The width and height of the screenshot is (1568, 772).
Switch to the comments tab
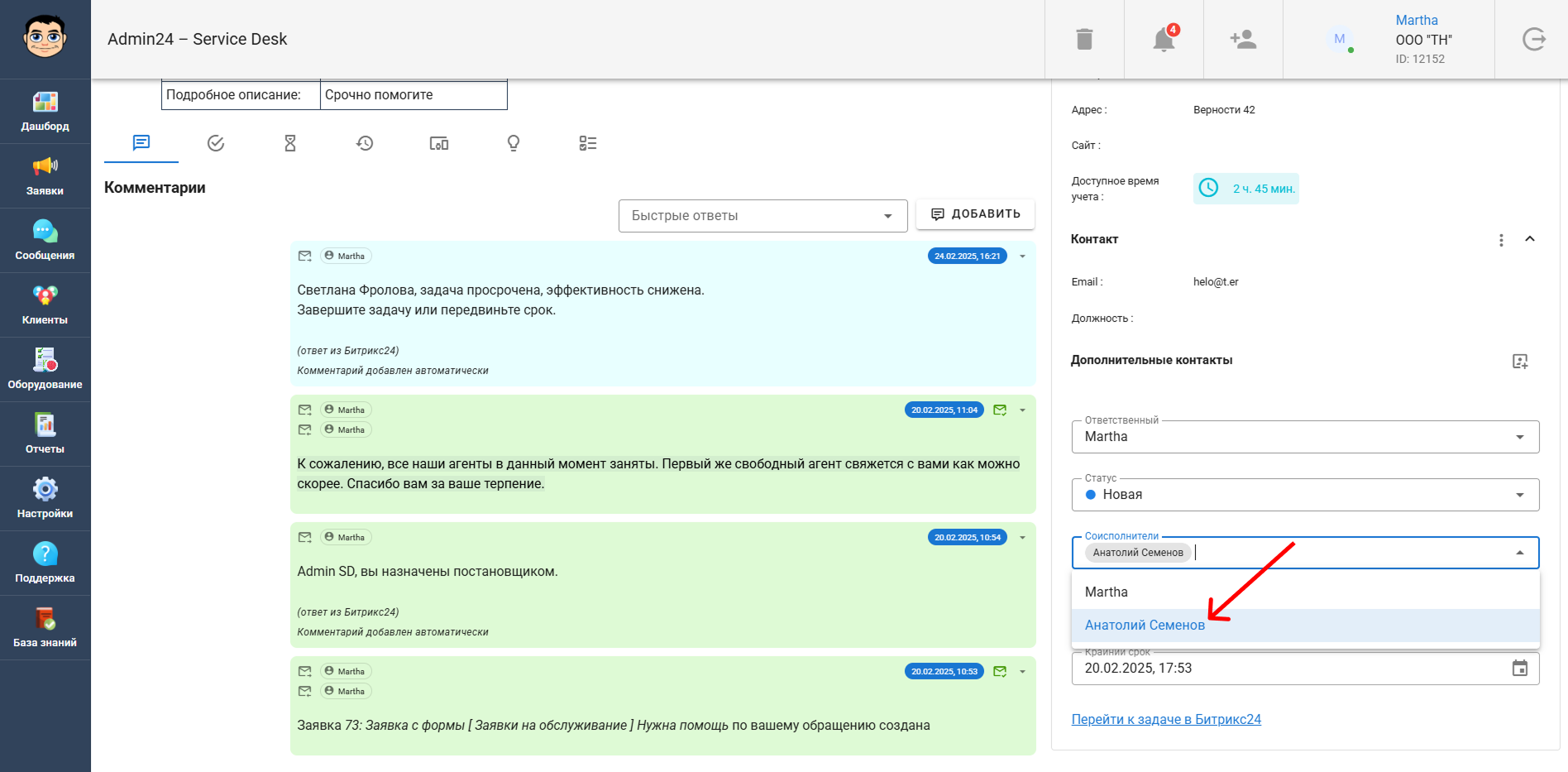tap(141, 143)
